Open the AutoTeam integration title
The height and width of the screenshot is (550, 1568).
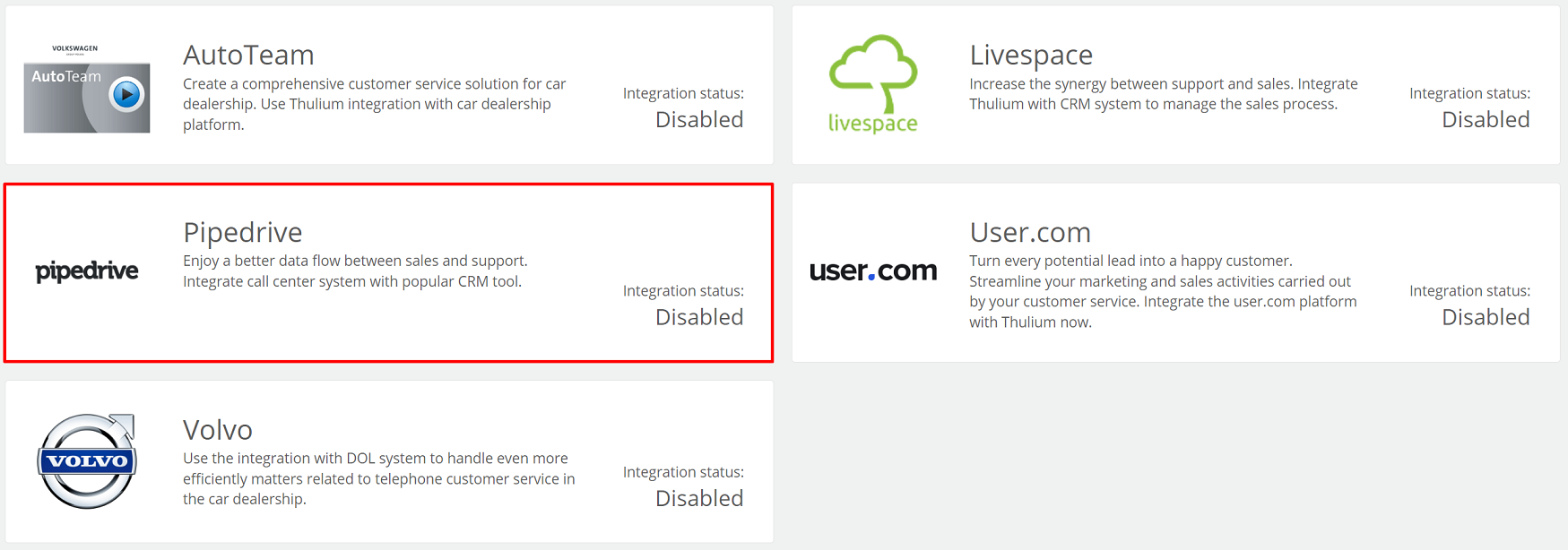pyautogui.click(x=248, y=55)
